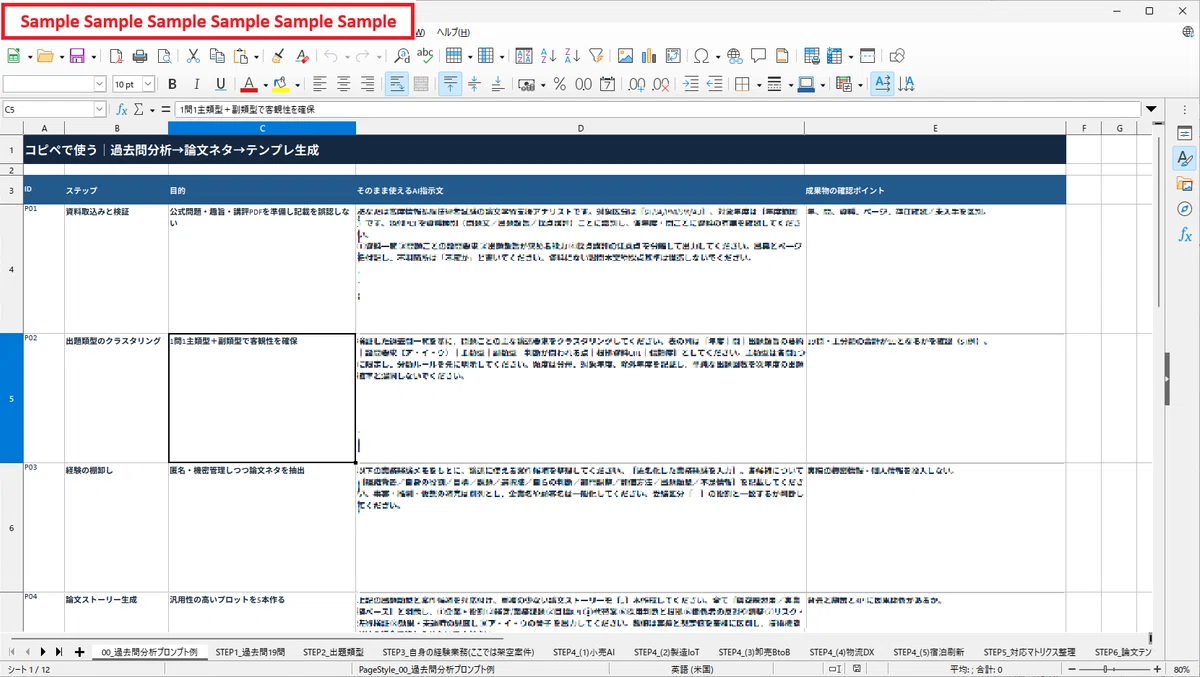1200x677 pixels.
Task: Click the Clear Direct Formatting icon
Action: [x=301, y=56]
